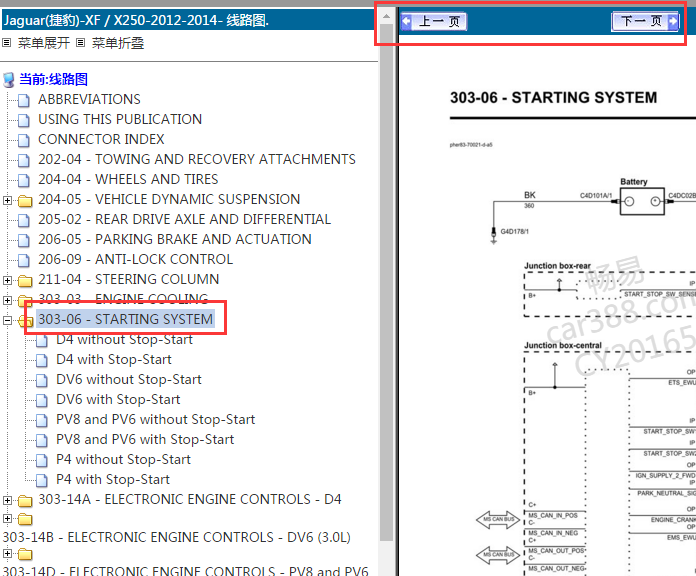Open PV8 and PV6 without Stop-Start
Viewport: 696px width, 576px height.
(156, 419)
